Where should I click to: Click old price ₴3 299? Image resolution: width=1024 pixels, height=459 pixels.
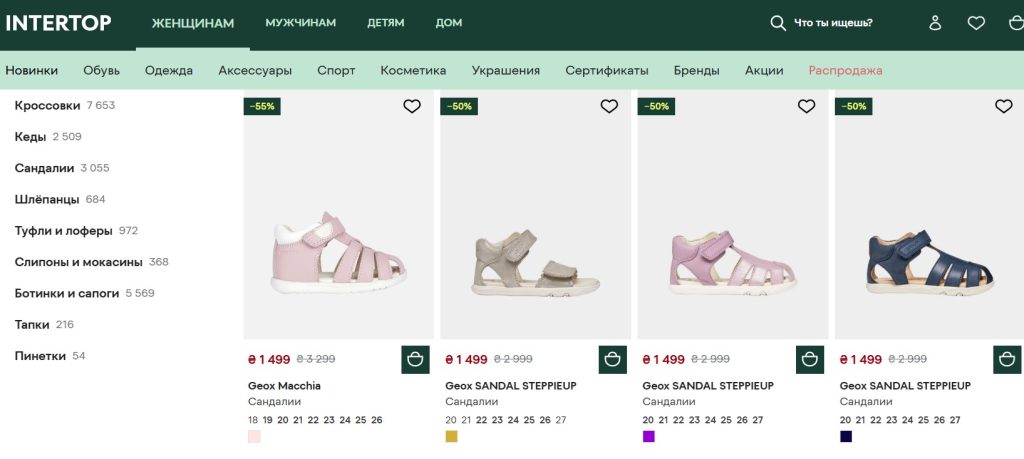(316, 359)
